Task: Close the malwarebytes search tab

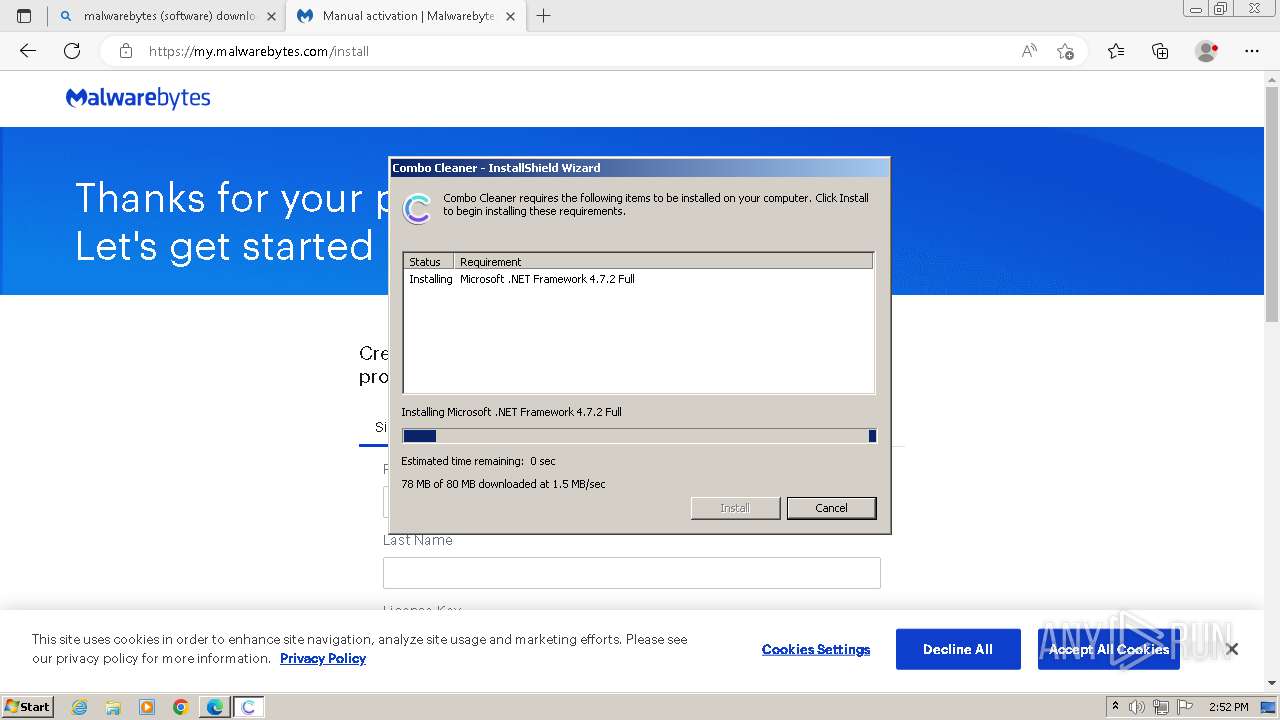Action: pyautogui.click(x=271, y=16)
